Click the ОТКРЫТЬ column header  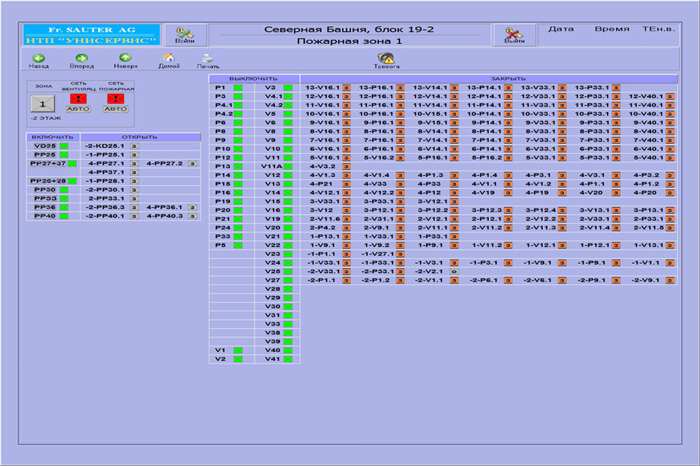(140, 137)
